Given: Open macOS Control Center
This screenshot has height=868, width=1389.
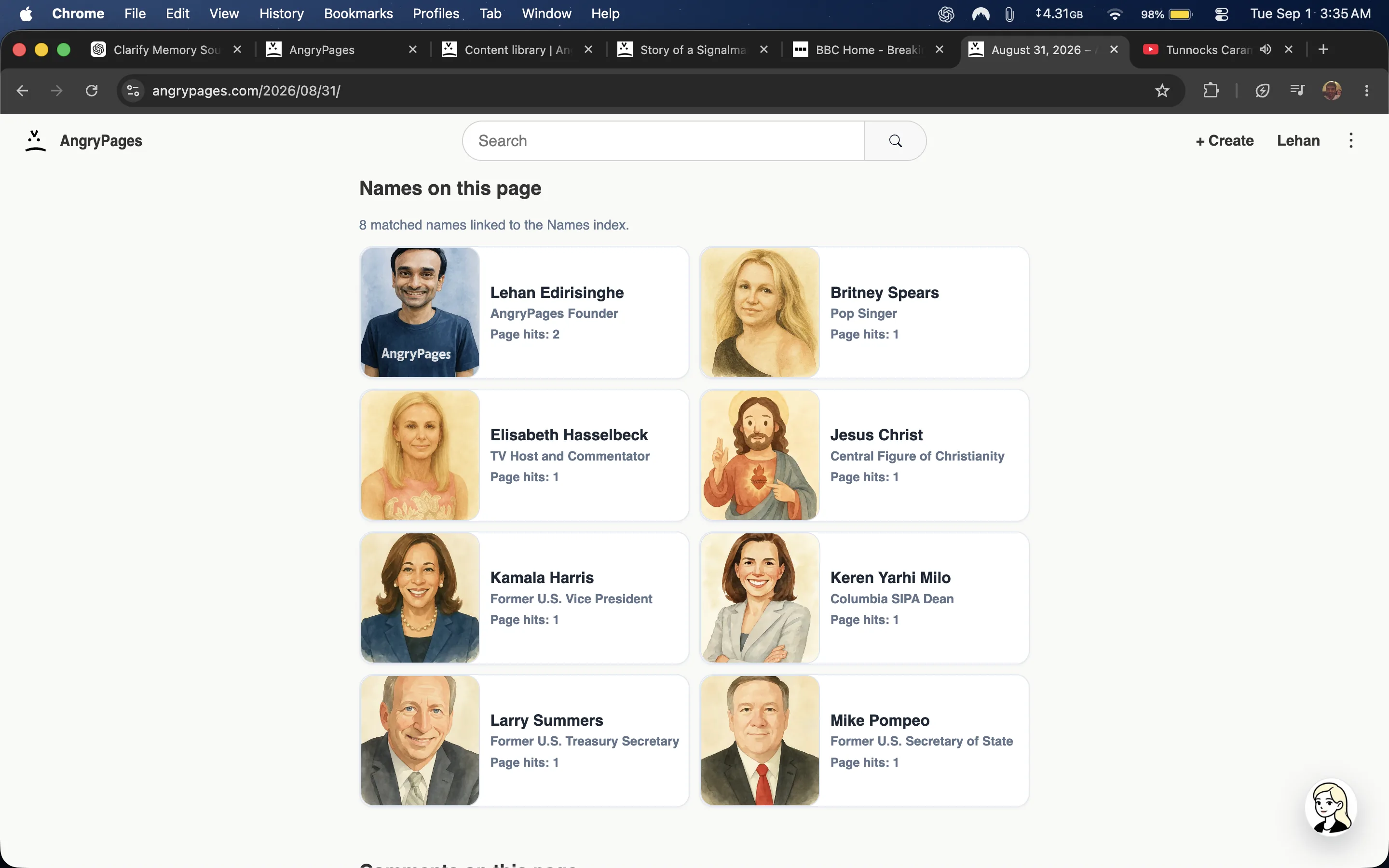Looking at the screenshot, I should click(x=1221, y=14).
